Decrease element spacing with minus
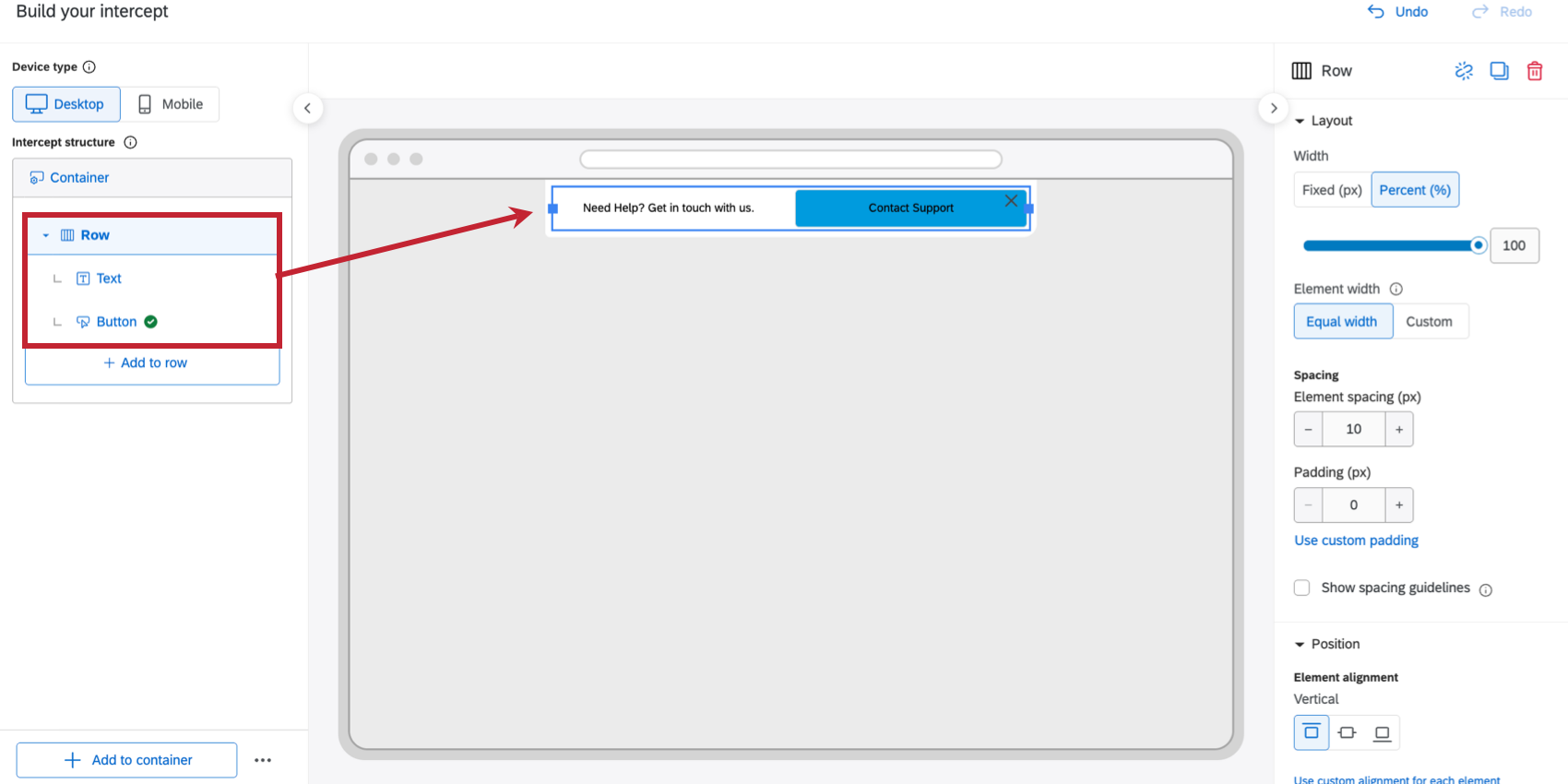This screenshot has height=784, width=1568. click(x=1308, y=430)
